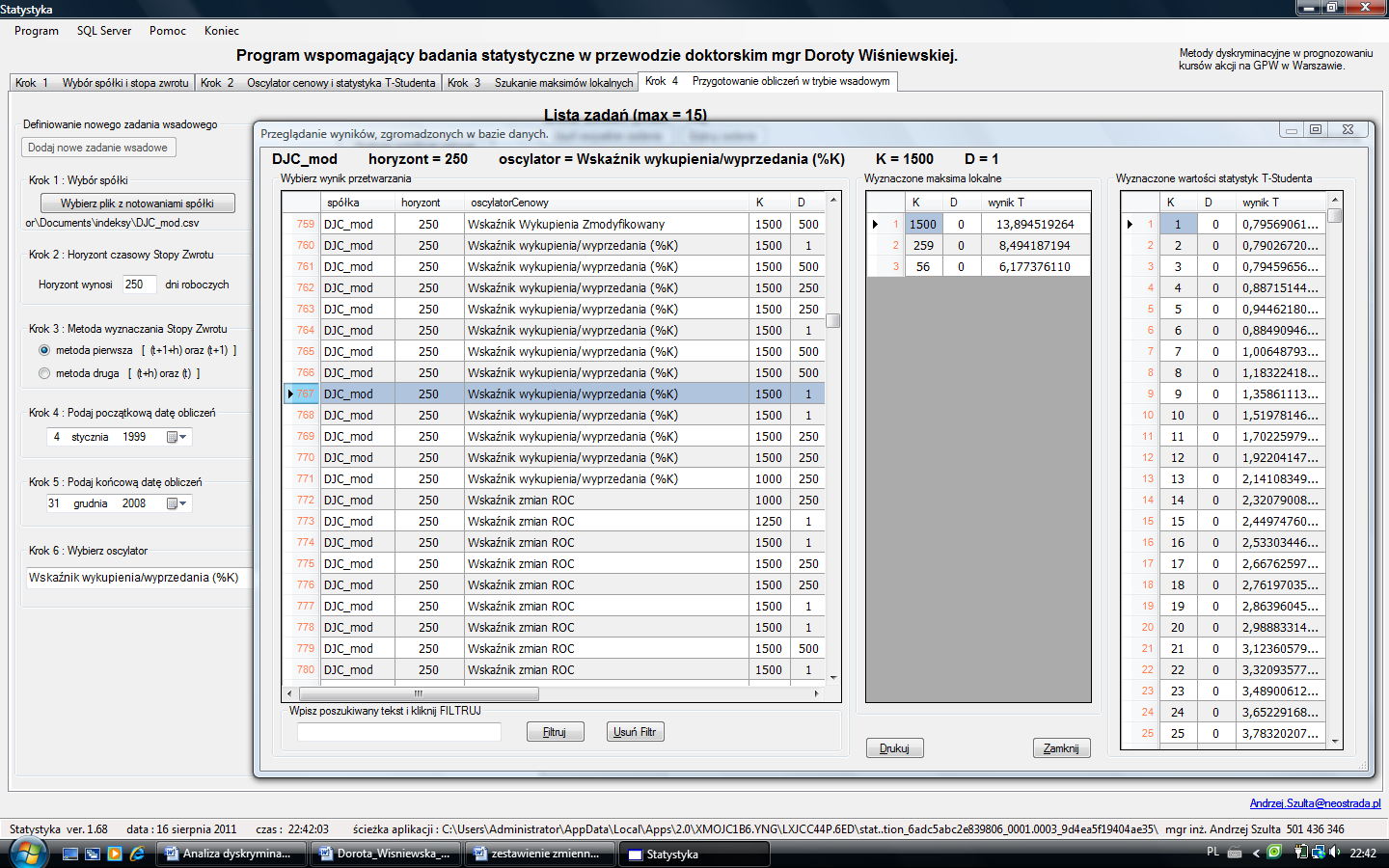Image resolution: width=1389 pixels, height=868 pixels.
Task: Click the Usuń Filtr button
Action: (635, 732)
